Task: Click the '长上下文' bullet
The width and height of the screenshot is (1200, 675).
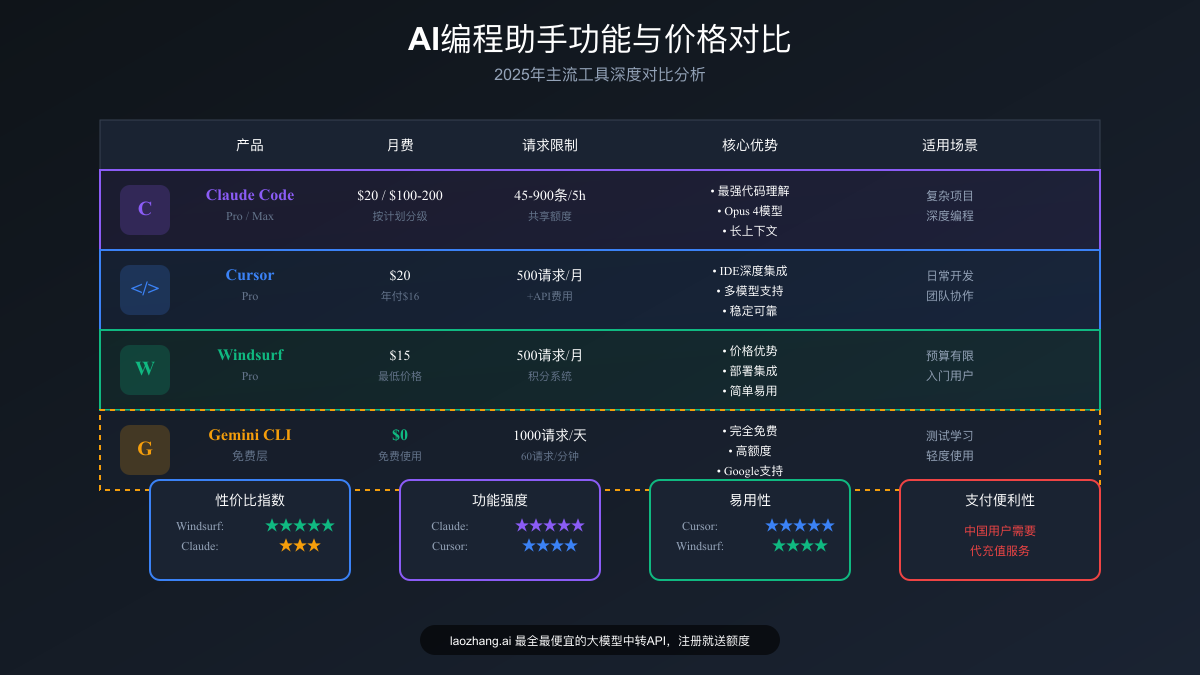Action: point(750,231)
